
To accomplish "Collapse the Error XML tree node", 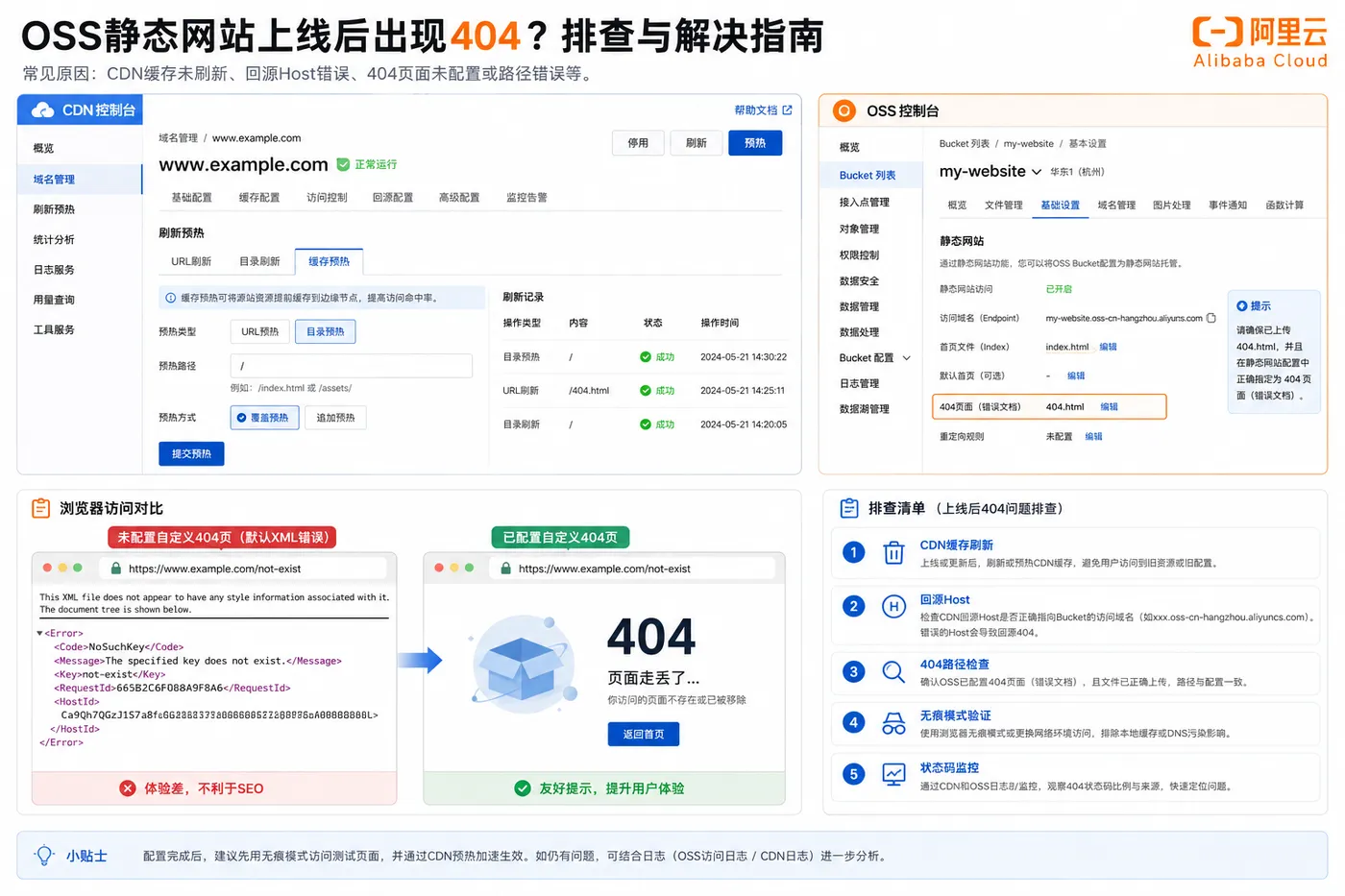I will click(40, 633).
